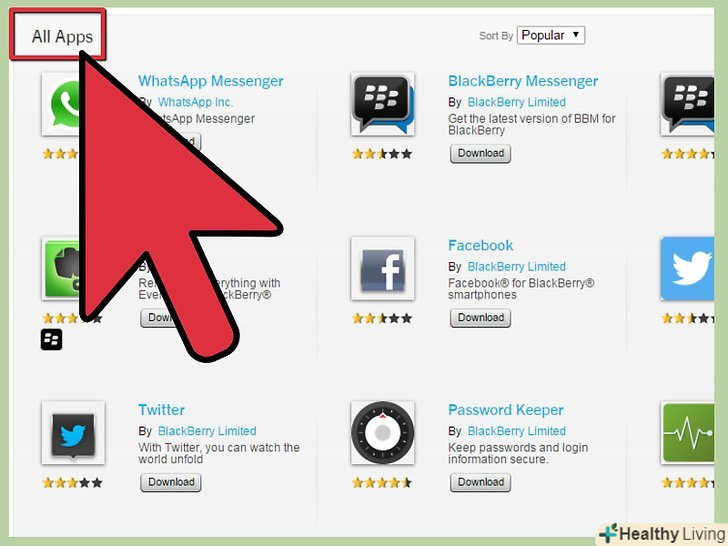Open the BlackBerry Messenger app icon

383,104
